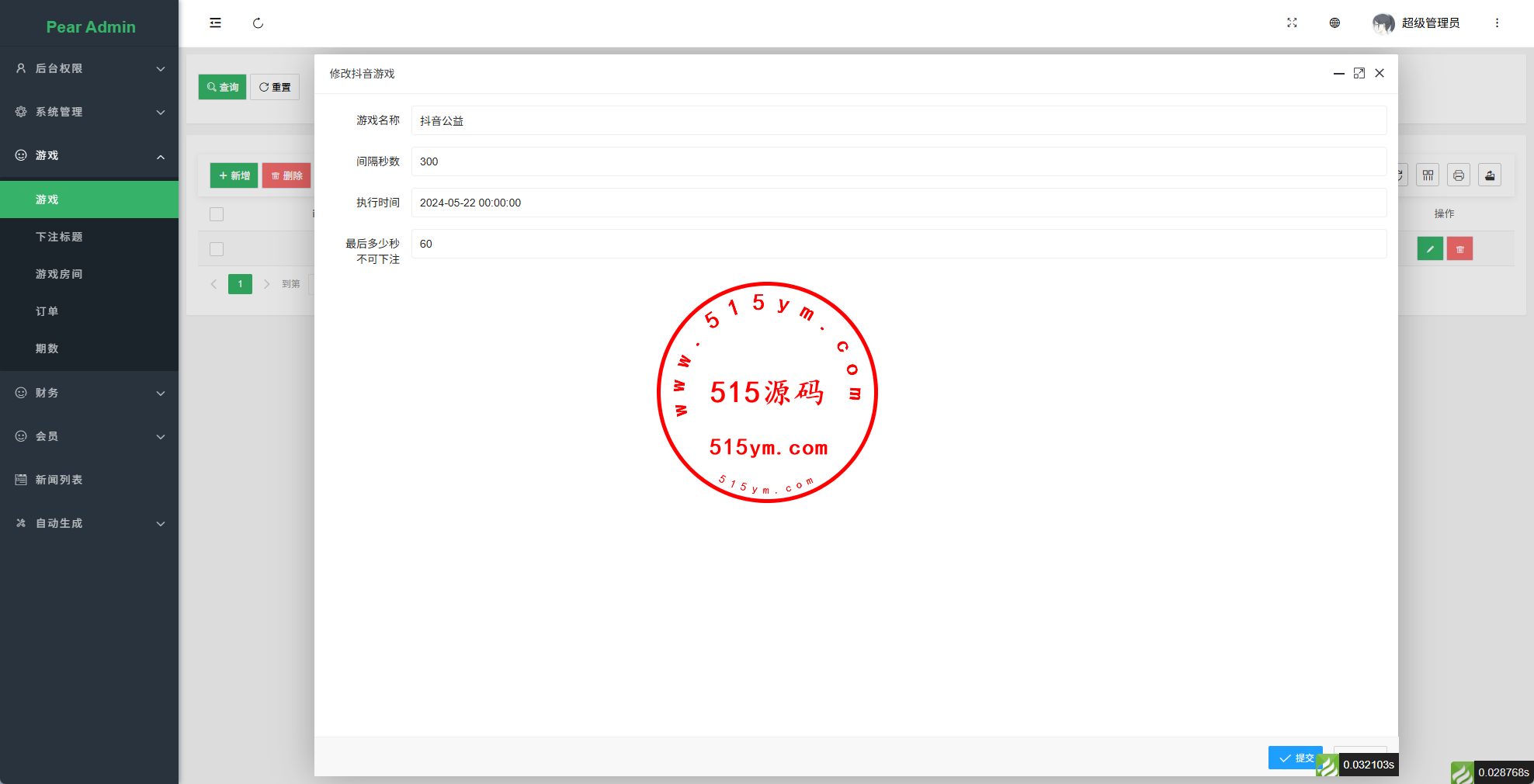Click the sidebar collapse menu icon

[x=215, y=23]
